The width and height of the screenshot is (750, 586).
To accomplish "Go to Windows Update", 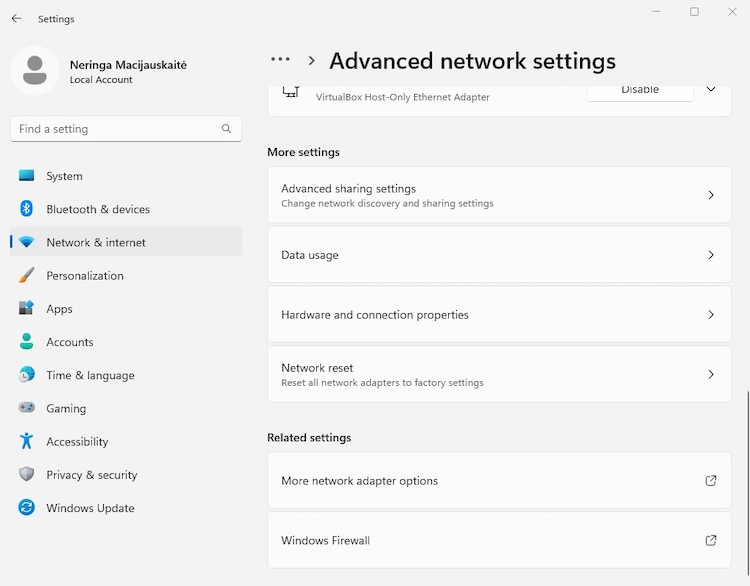I will (x=126, y=508).
